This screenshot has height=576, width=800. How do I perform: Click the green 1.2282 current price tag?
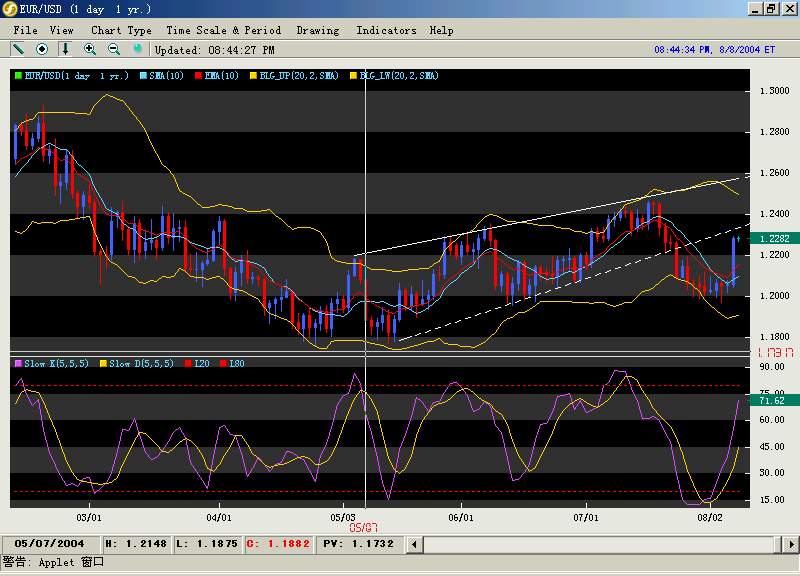click(773, 238)
